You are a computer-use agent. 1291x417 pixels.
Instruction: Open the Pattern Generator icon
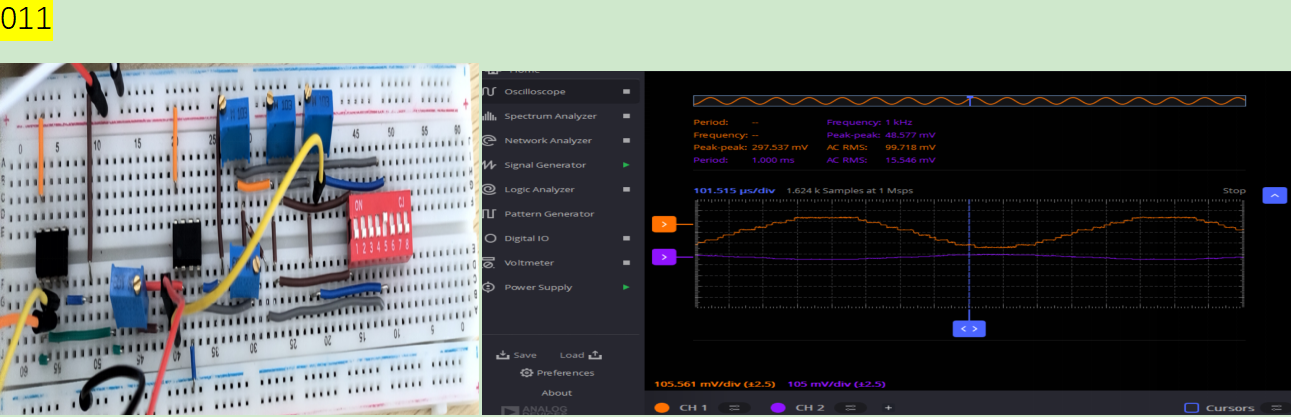(x=490, y=214)
